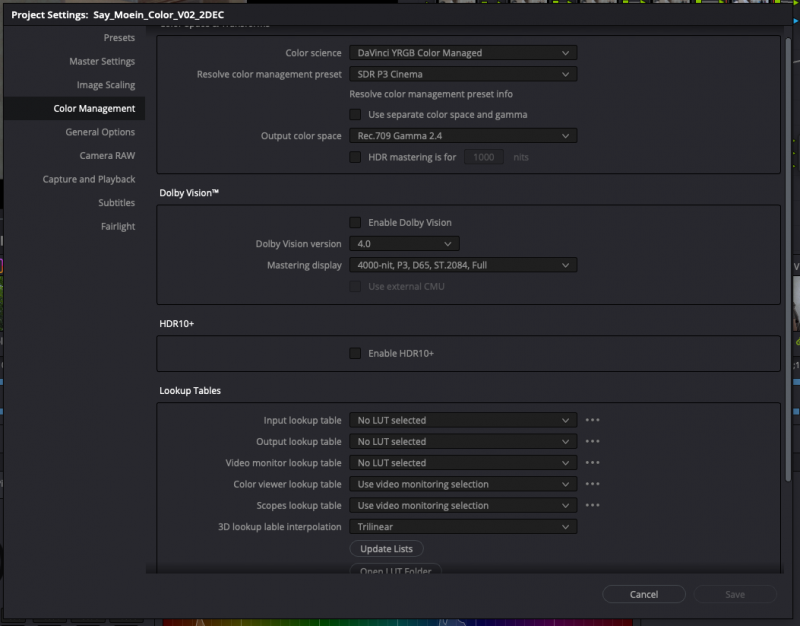Open the Color science dropdown
The width and height of the screenshot is (800, 626).
pos(462,53)
